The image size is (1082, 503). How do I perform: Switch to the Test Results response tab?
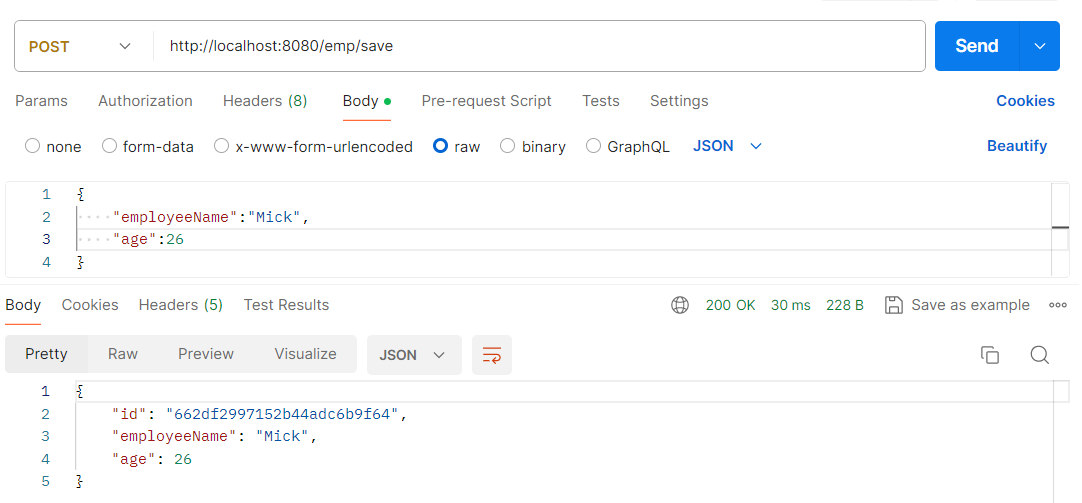[x=286, y=305]
